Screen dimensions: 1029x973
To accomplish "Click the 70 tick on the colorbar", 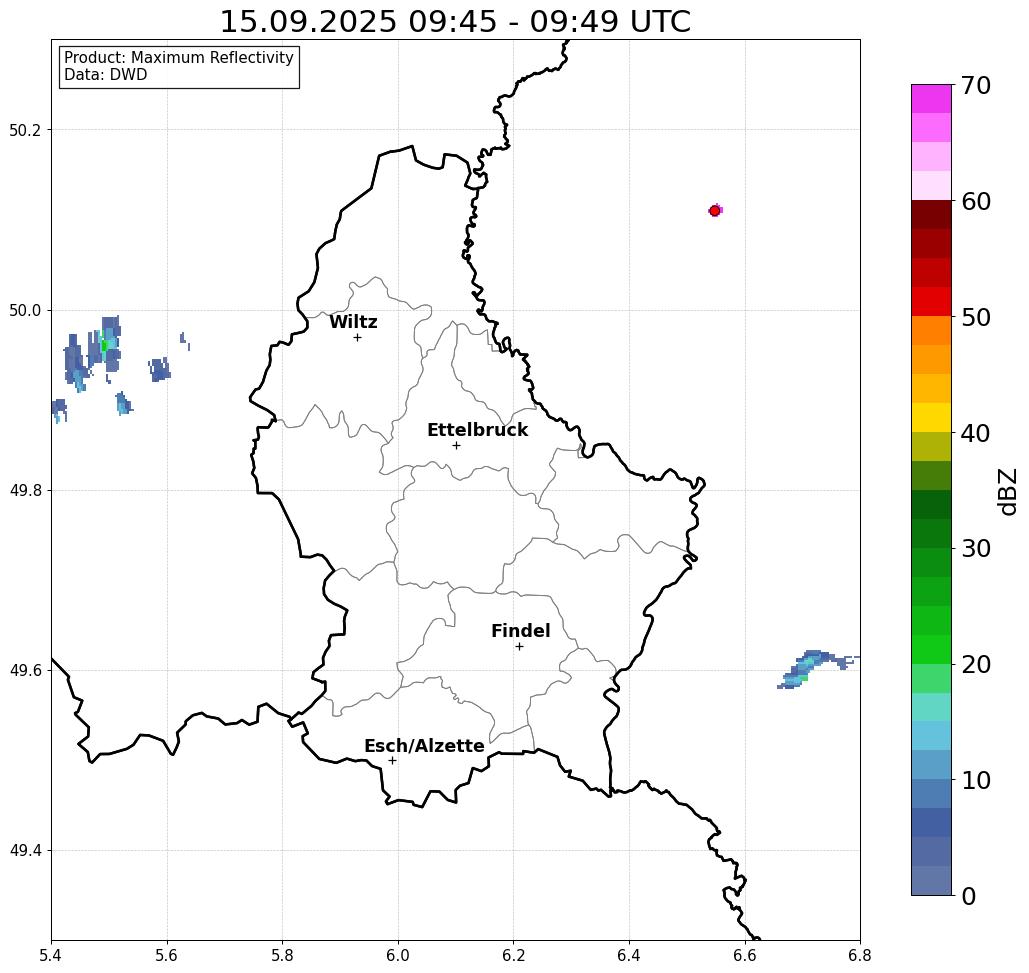I will tap(975, 85).
